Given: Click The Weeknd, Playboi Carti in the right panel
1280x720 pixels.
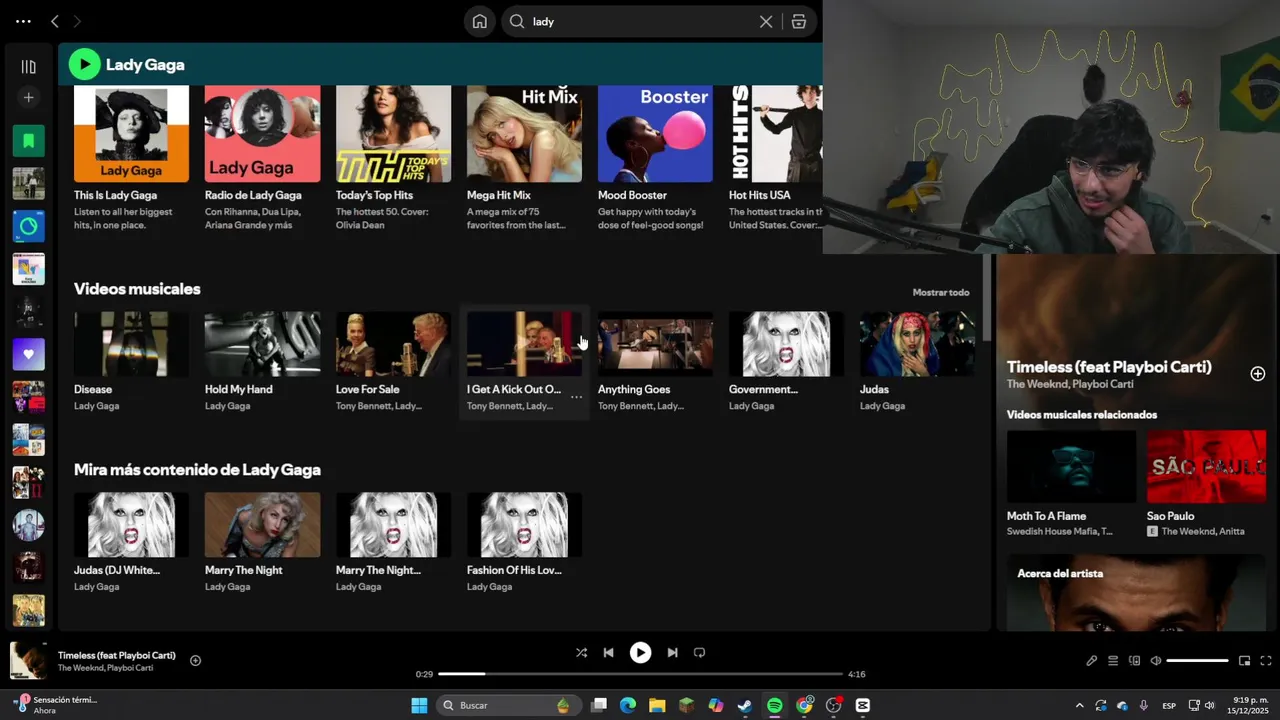Looking at the screenshot, I should (1070, 385).
